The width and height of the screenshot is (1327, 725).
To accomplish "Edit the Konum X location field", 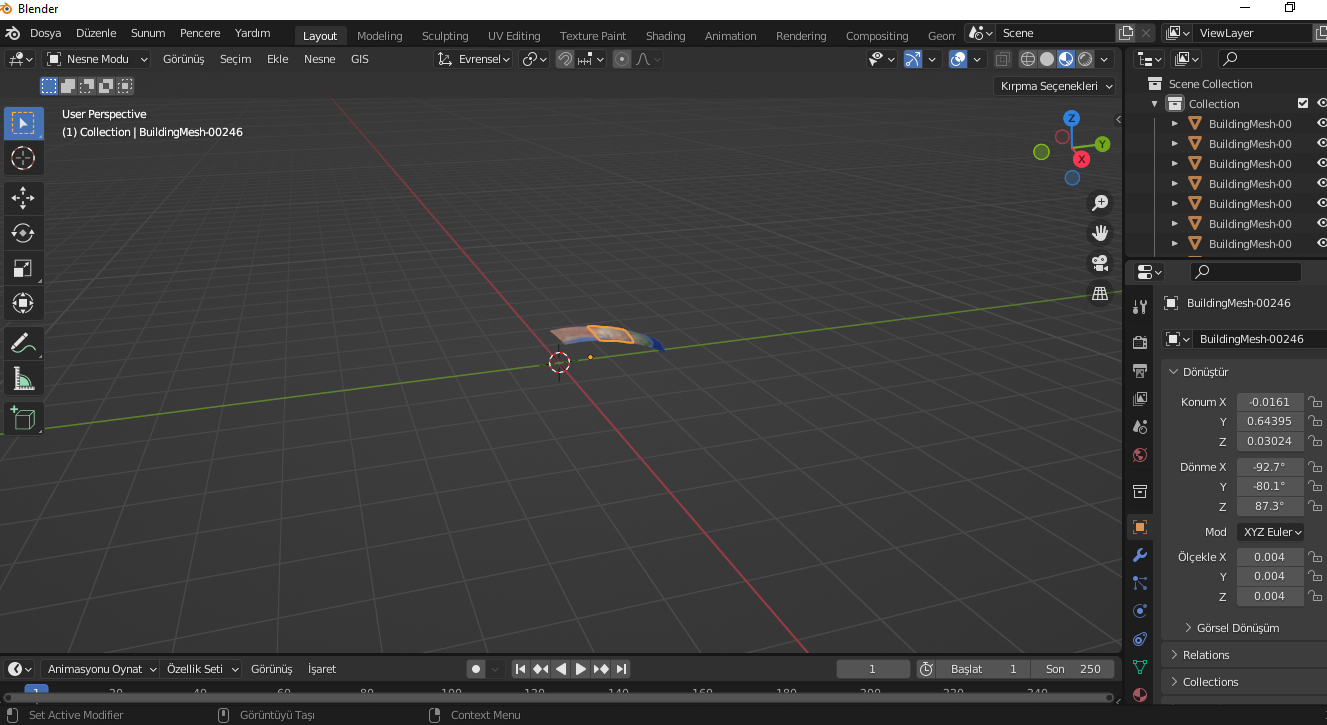I will [x=1269, y=401].
